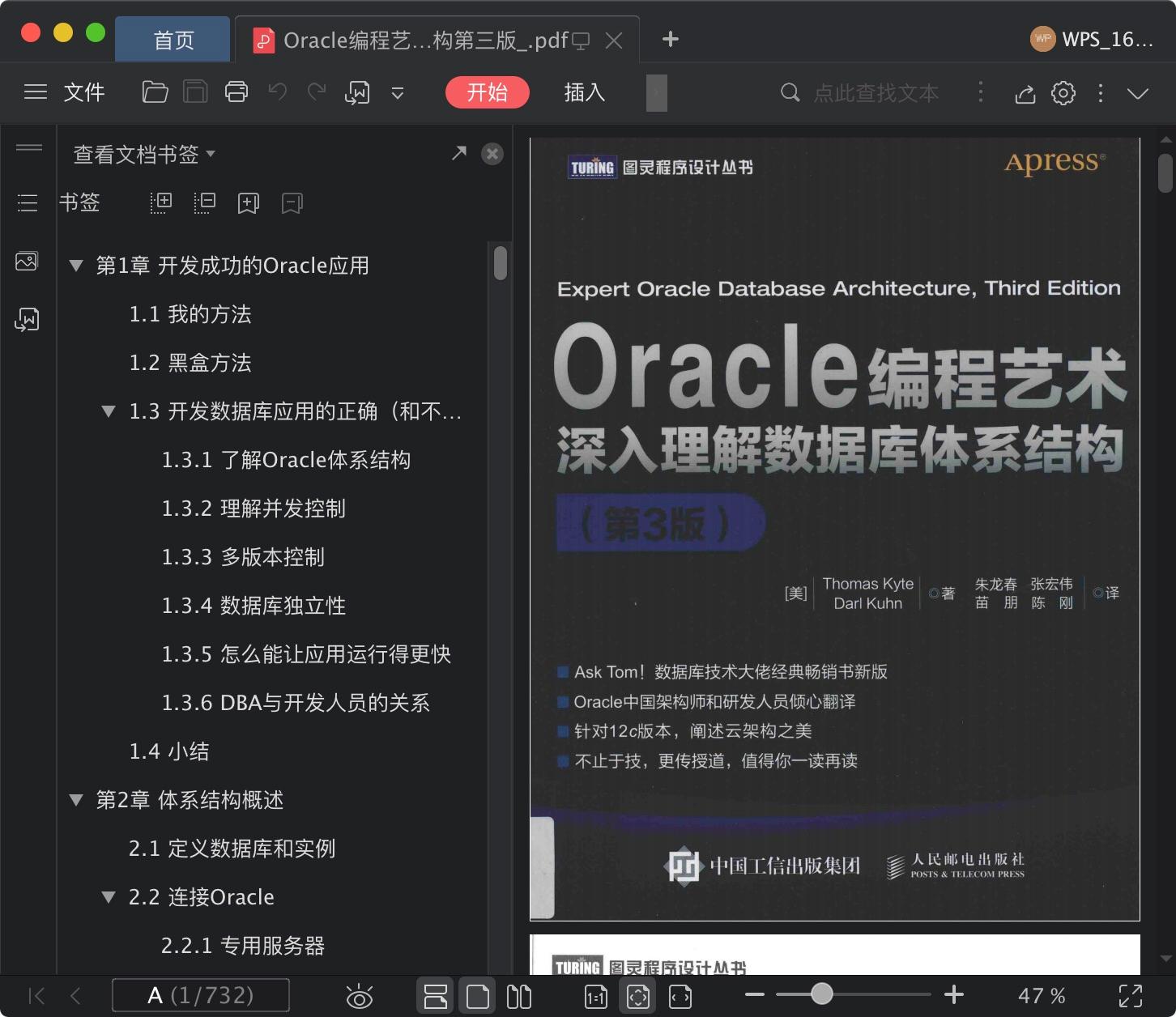
Task: Switch to the 首页 tab
Action: click(x=173, y=40)
